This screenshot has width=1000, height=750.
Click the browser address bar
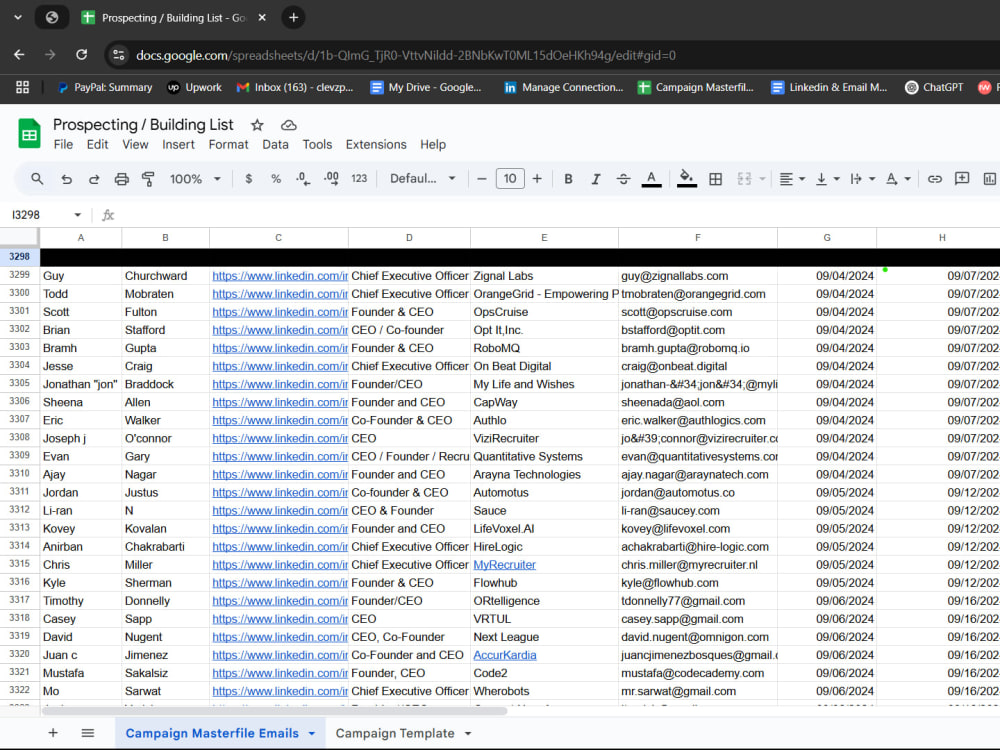click(x=406, y=55)
